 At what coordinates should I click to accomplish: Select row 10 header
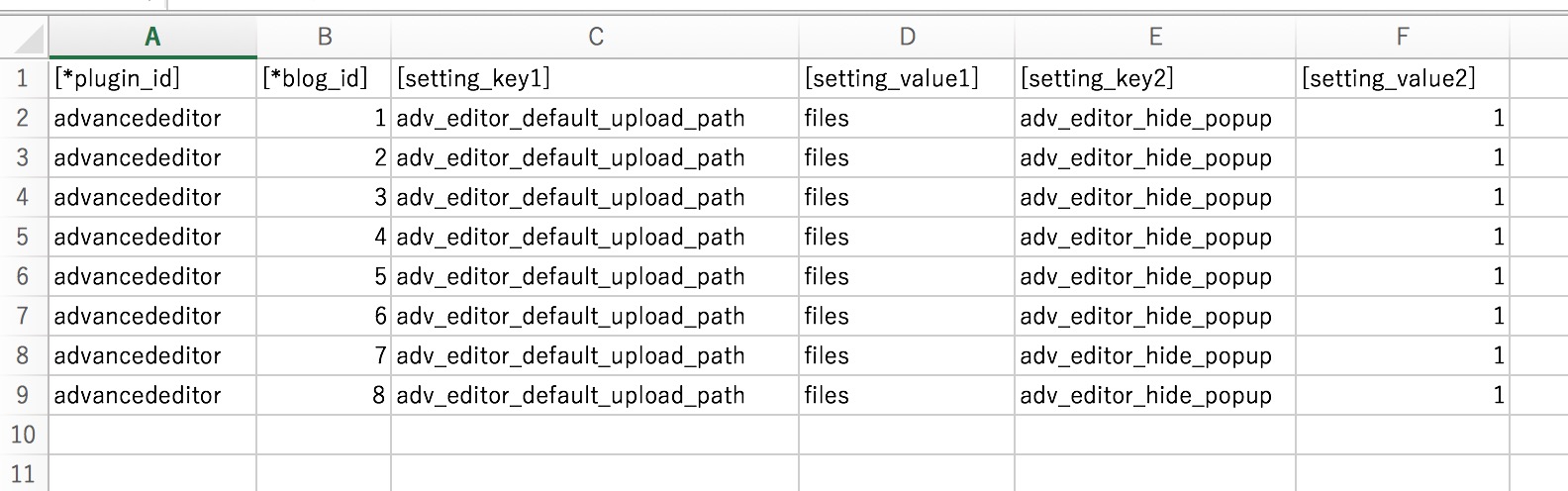24,435
